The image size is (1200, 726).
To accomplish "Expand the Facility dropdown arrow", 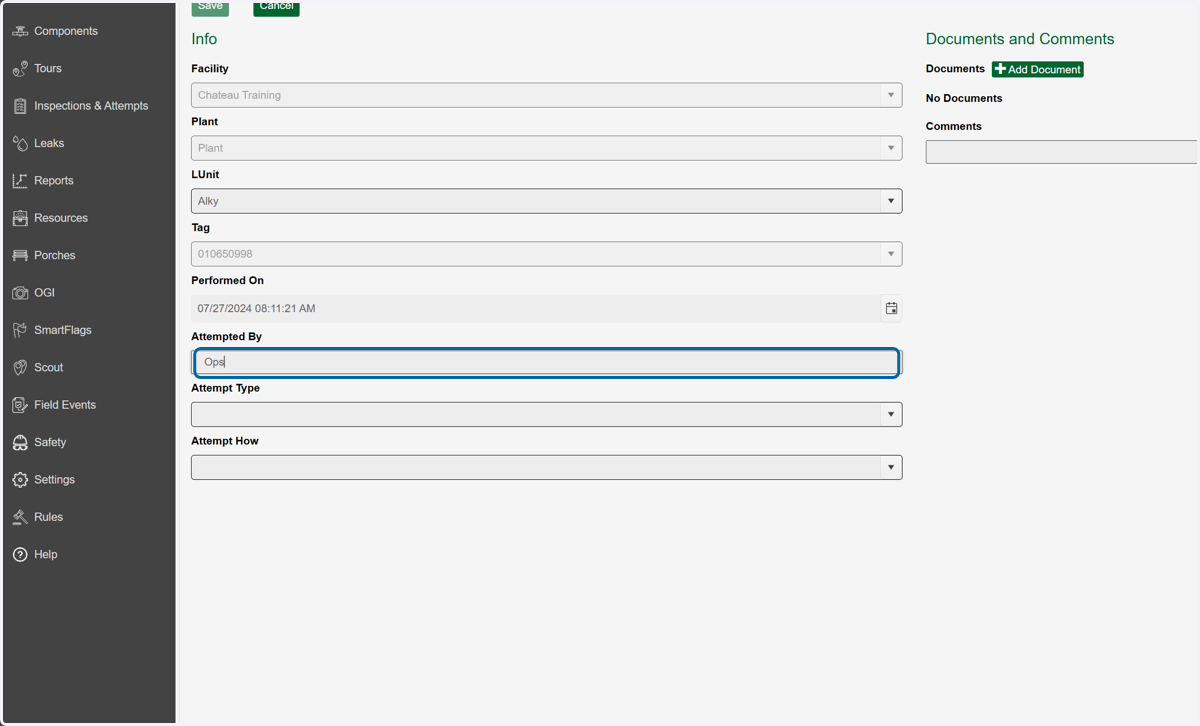I will pyautogui.click(x=891, y=95).
